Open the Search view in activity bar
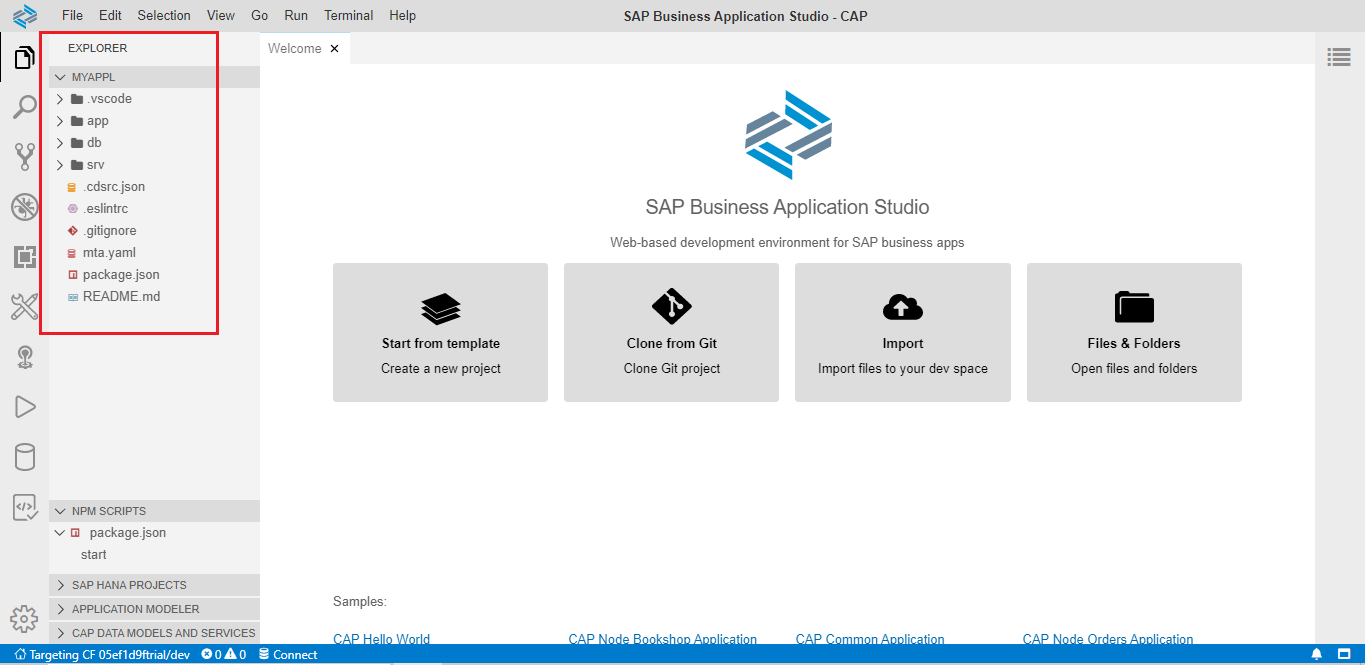The width and height of the screenshot is (1365, 665). (24, 107)
